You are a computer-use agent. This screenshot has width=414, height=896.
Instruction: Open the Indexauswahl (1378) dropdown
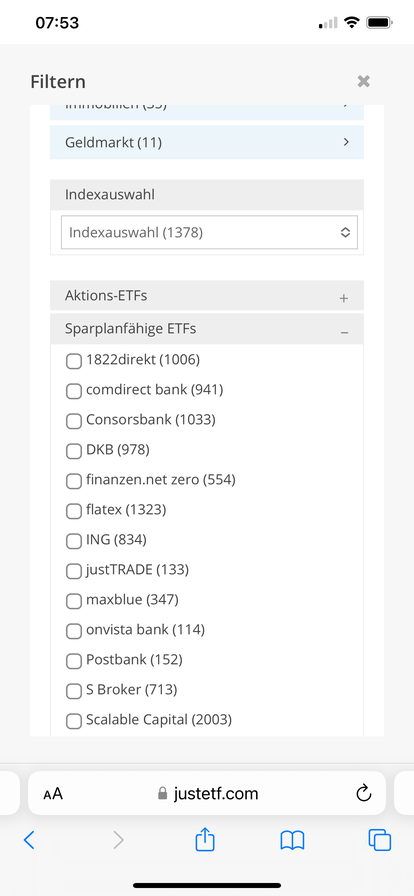pos(209,233)
